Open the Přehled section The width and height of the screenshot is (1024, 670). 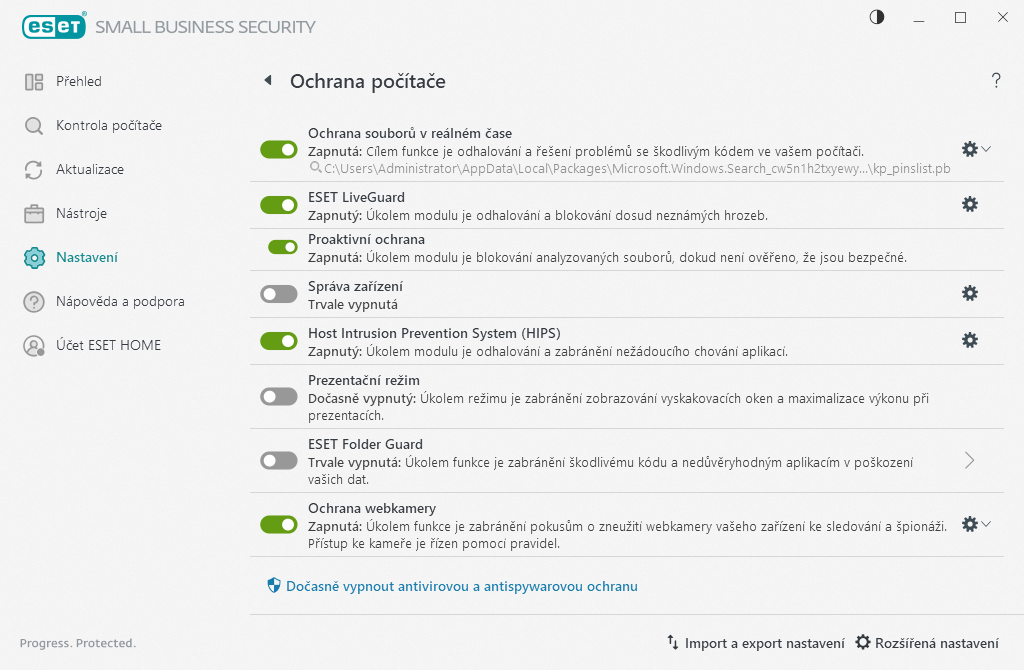pos(78,81)
